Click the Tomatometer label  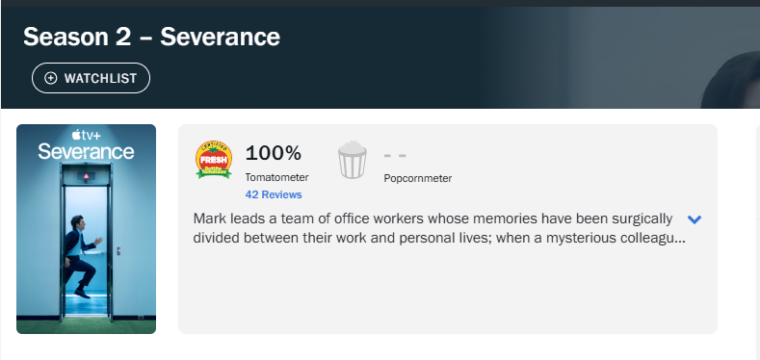pyautogui.click(x=277, y=177)
